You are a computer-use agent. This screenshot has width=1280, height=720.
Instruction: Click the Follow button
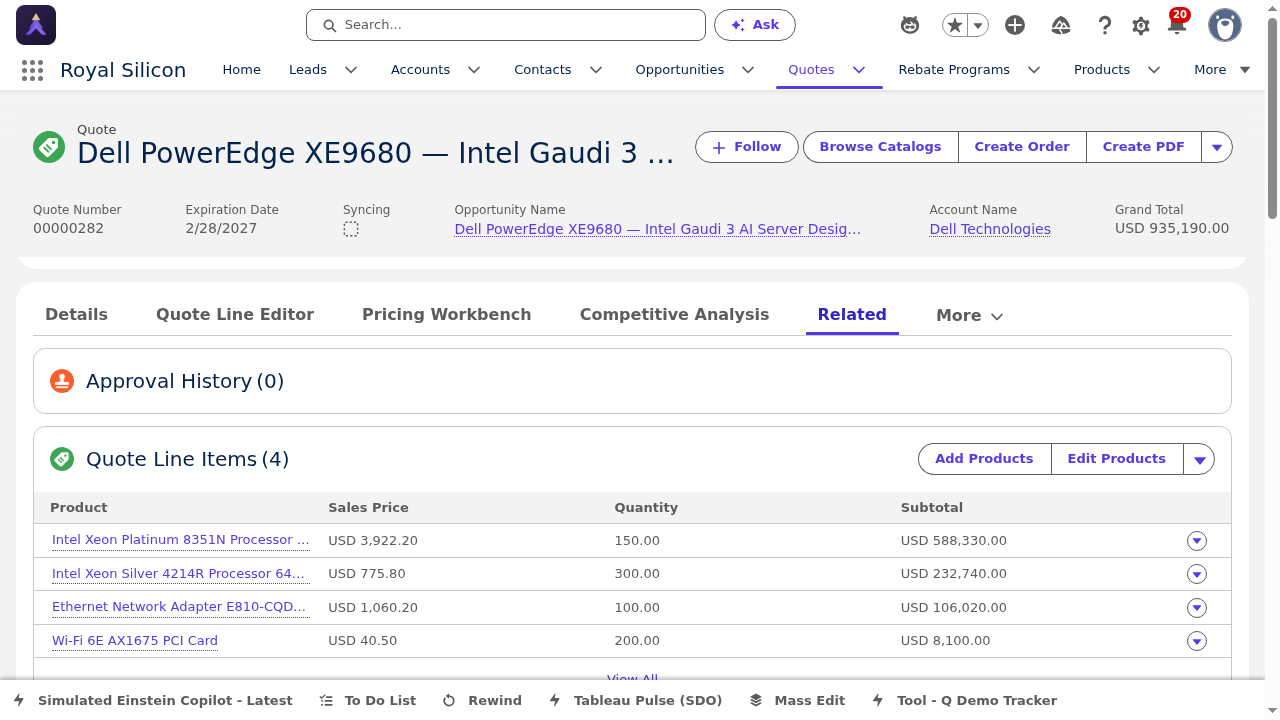(x=747, y=147)
